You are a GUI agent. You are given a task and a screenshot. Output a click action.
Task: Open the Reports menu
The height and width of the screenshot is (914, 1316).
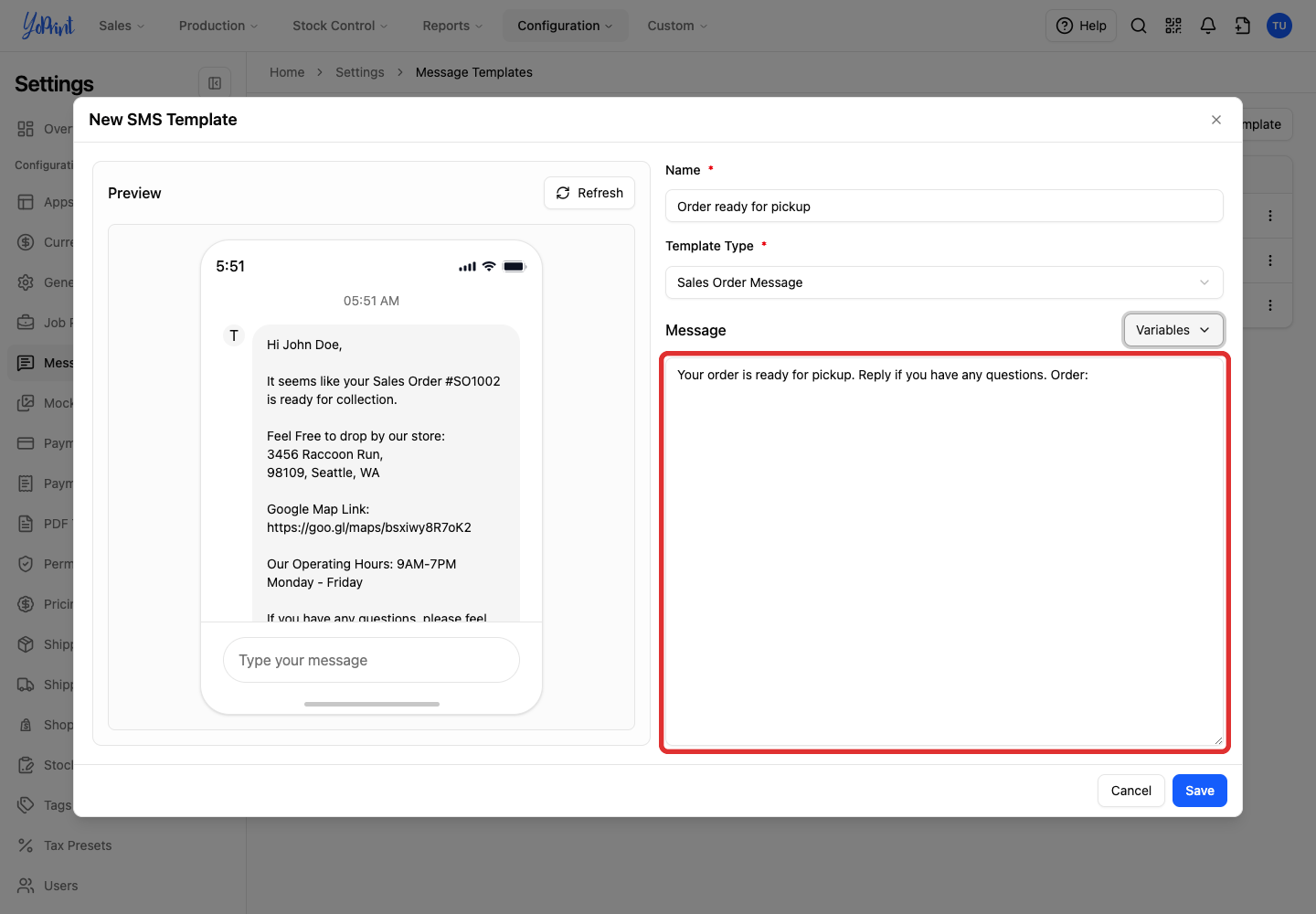click(452, 26)
